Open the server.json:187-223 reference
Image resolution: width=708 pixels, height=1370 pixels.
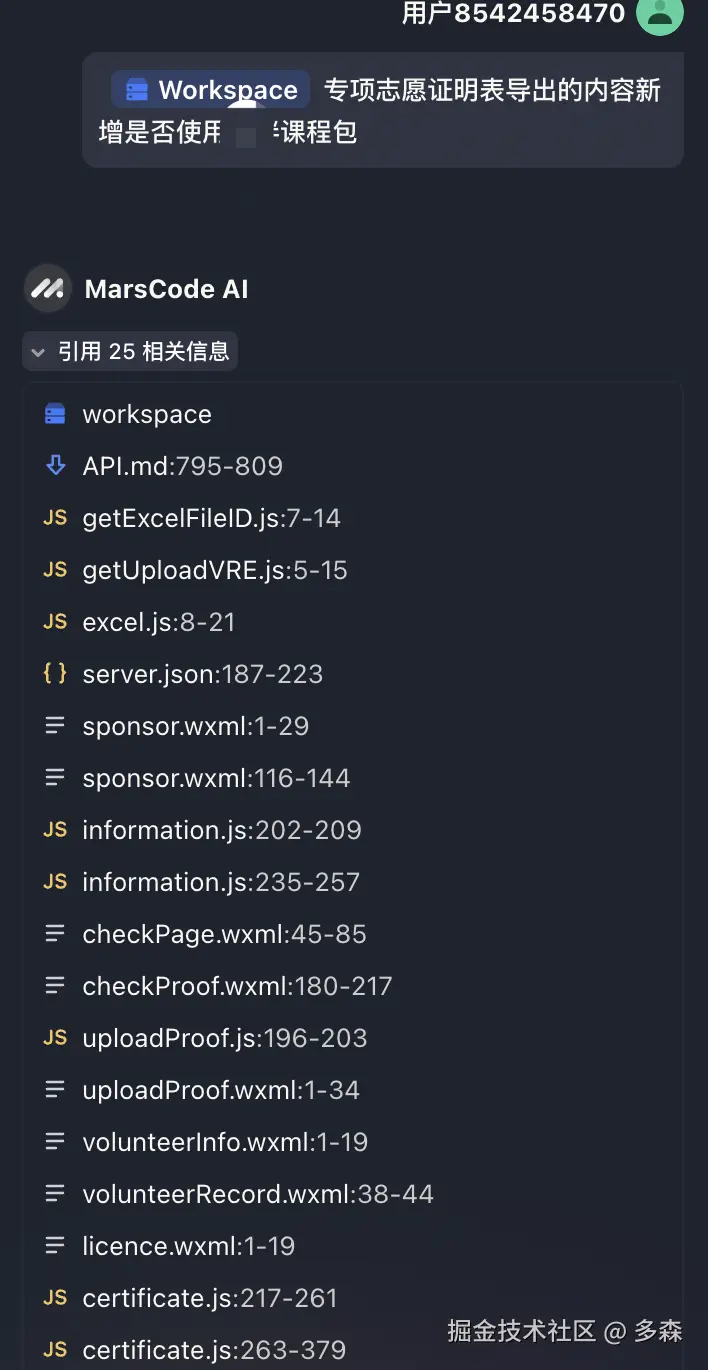(x=203, y=673)
